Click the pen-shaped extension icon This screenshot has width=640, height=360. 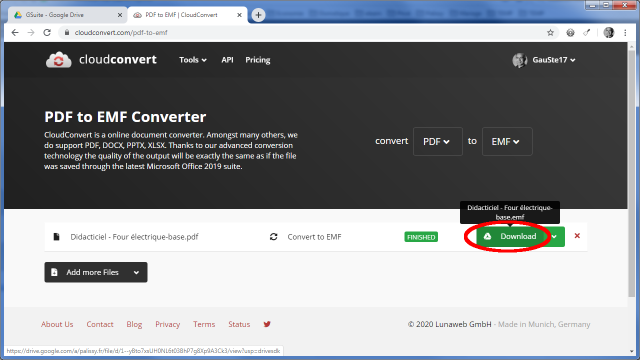[x=587, y=33]
